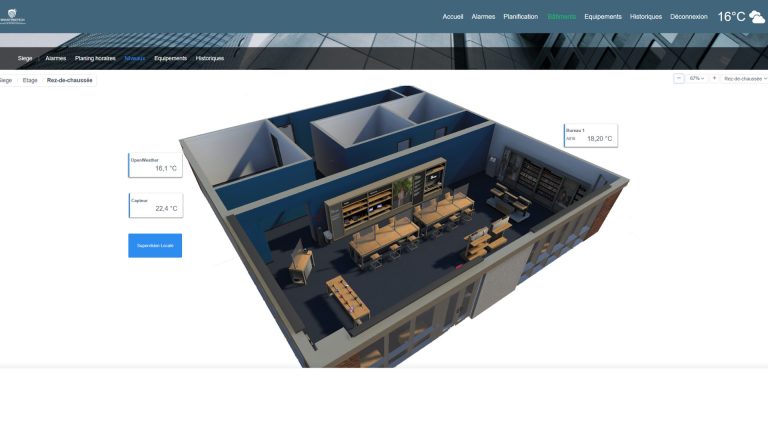Select the OpenWeather temperature card
Screen dimensions: 768x432
pos(155,165)
